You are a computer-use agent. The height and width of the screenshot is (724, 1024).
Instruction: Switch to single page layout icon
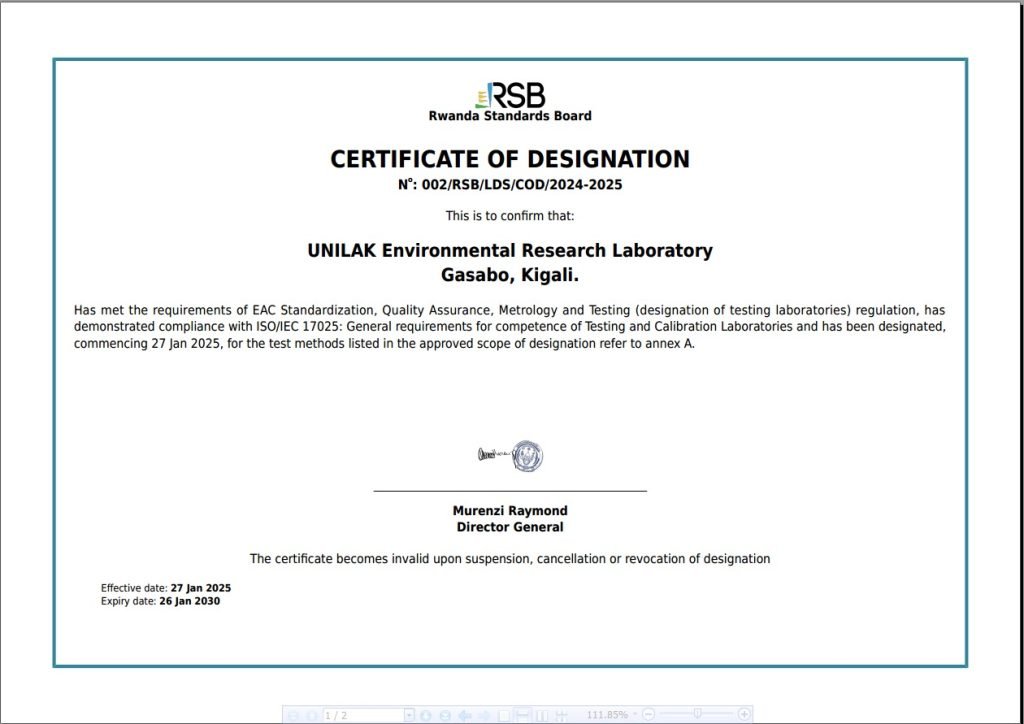504,716
